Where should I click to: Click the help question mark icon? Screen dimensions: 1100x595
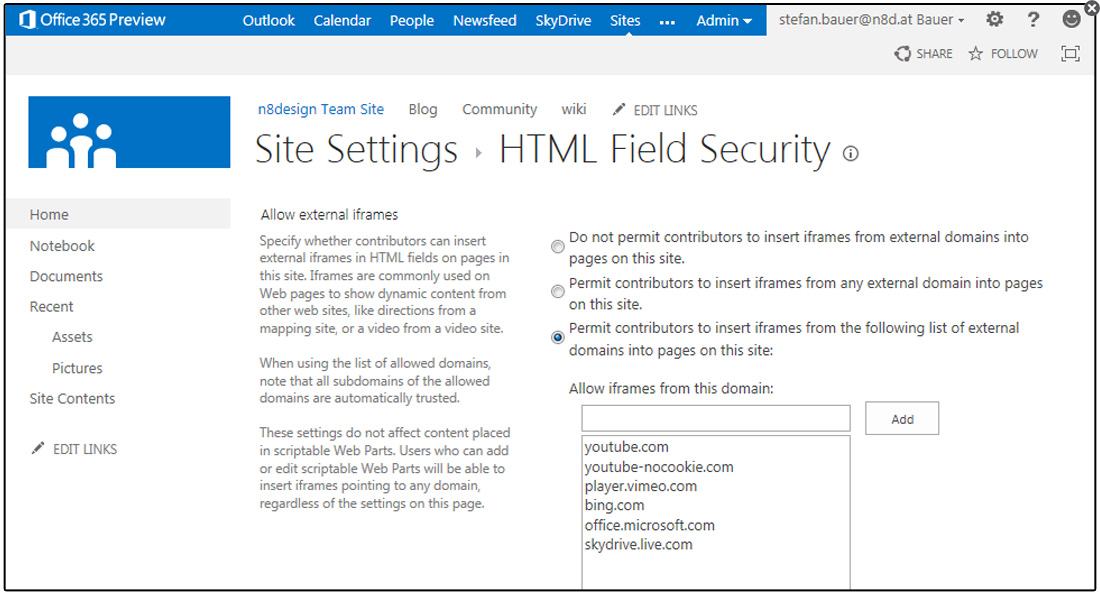click(x=1033, y=20)
